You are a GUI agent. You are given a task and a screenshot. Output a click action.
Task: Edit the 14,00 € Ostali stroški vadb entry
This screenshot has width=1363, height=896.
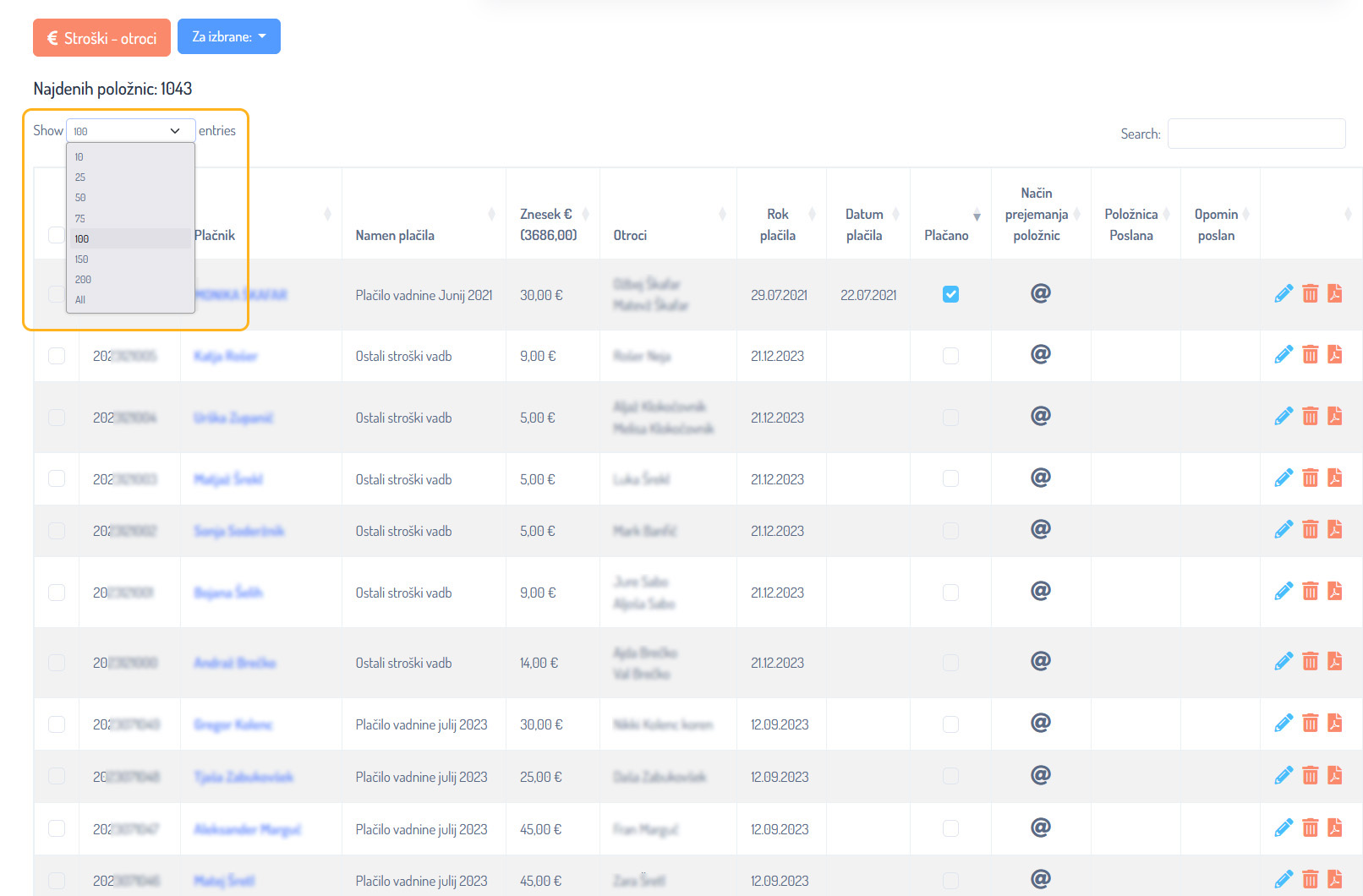coord(1284,661)
